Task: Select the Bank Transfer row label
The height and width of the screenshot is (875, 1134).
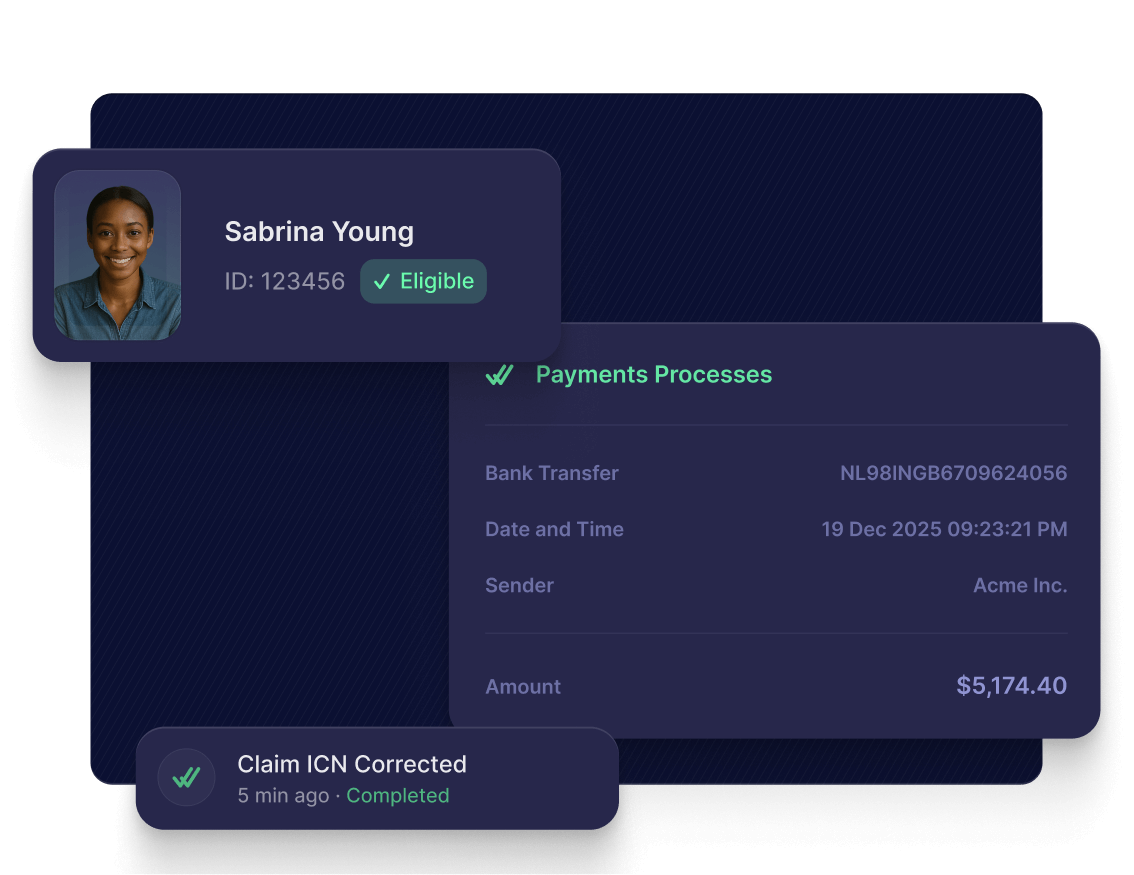Action: click(x=552, y=473)
